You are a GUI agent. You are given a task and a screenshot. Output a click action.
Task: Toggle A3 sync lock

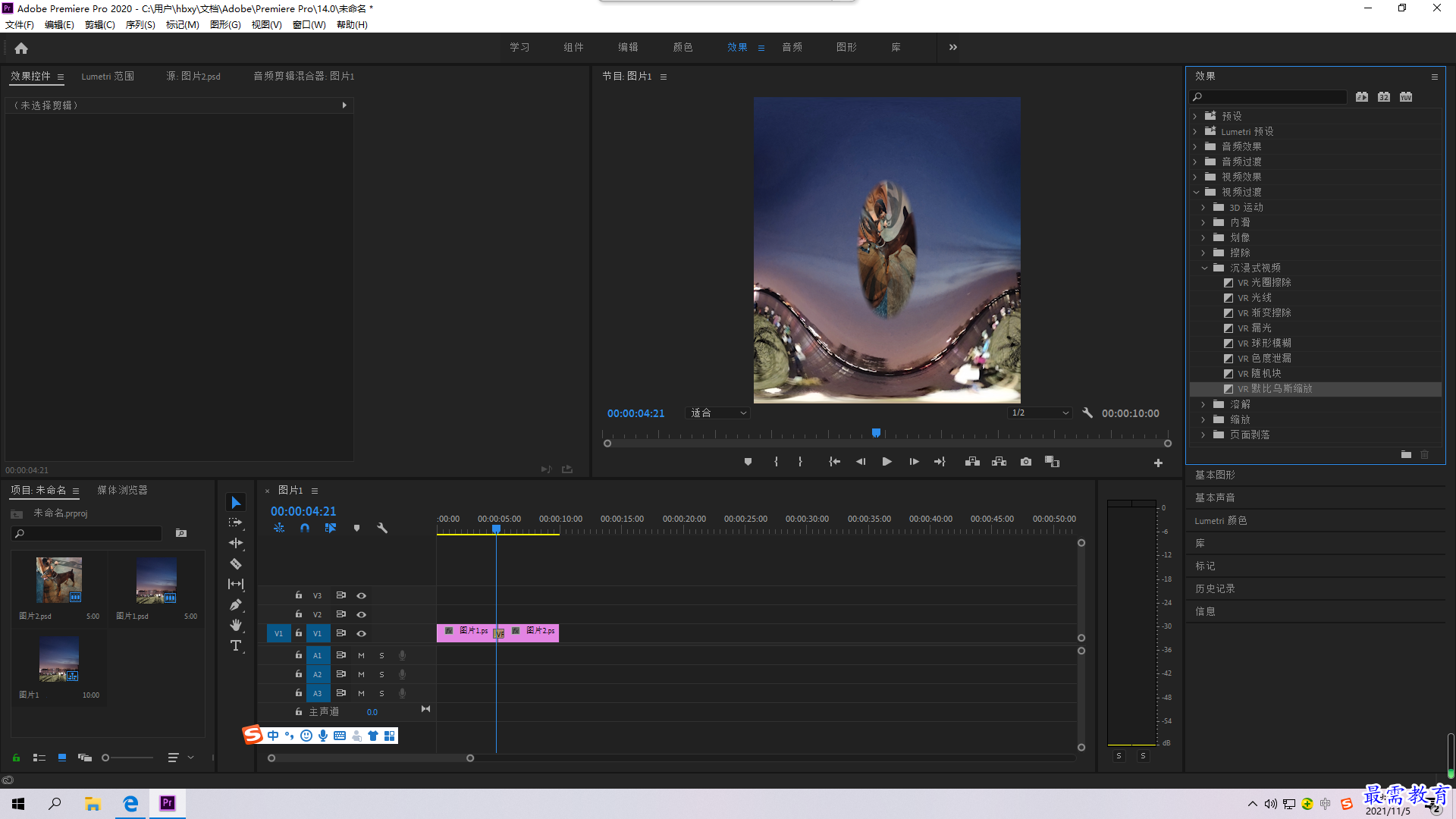pos(341,693)
